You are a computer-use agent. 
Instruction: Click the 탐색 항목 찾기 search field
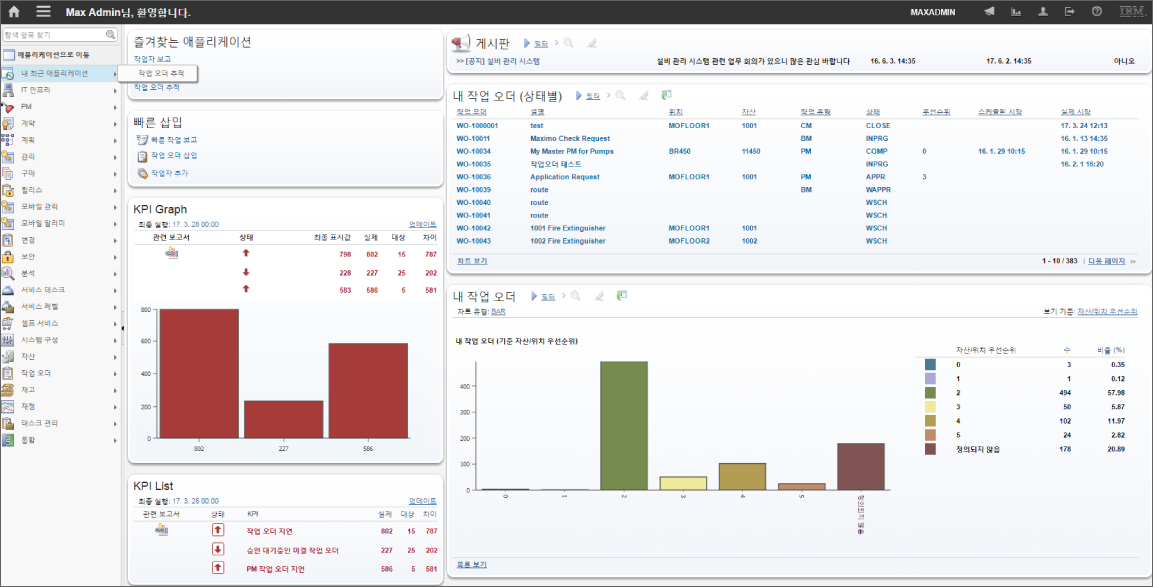point(60,35)
